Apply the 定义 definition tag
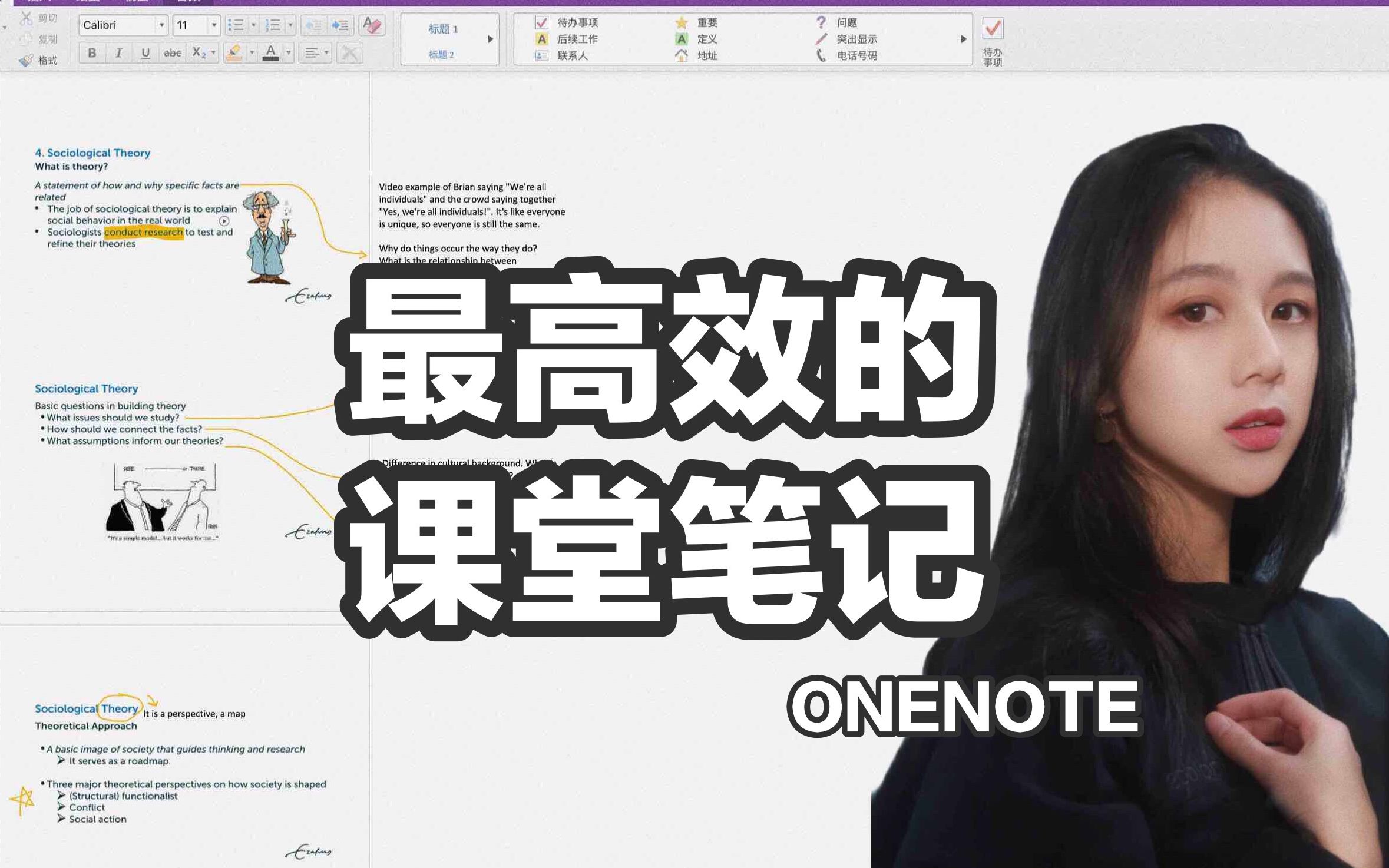This screenshot has height=868, width=1389. pyautogui.click(x=696, y=39)
